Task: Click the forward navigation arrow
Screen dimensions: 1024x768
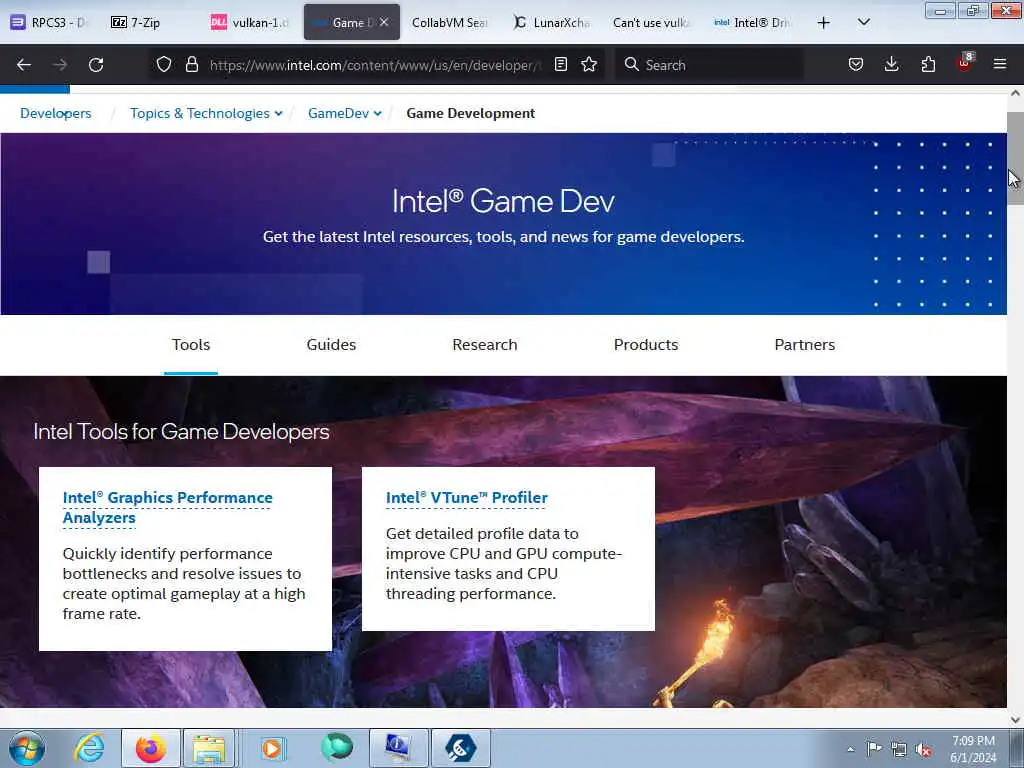Action: [60, 65]
